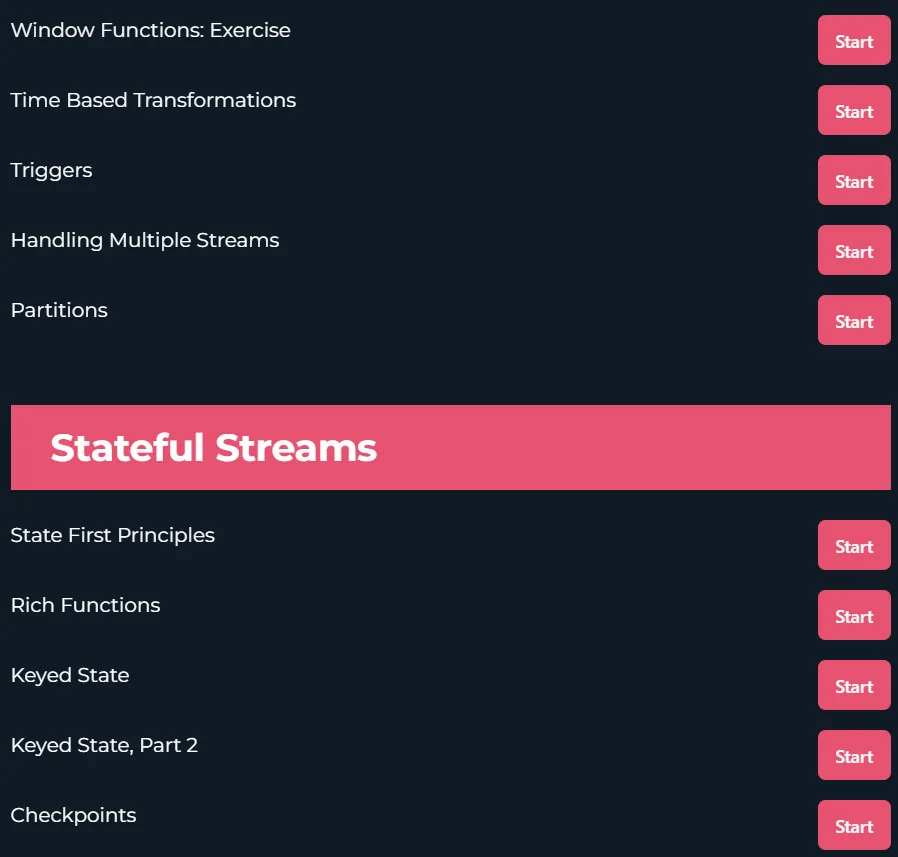Open the Handling Multiple Streams title
The image size is (898, 857).
tap(145, 241)
